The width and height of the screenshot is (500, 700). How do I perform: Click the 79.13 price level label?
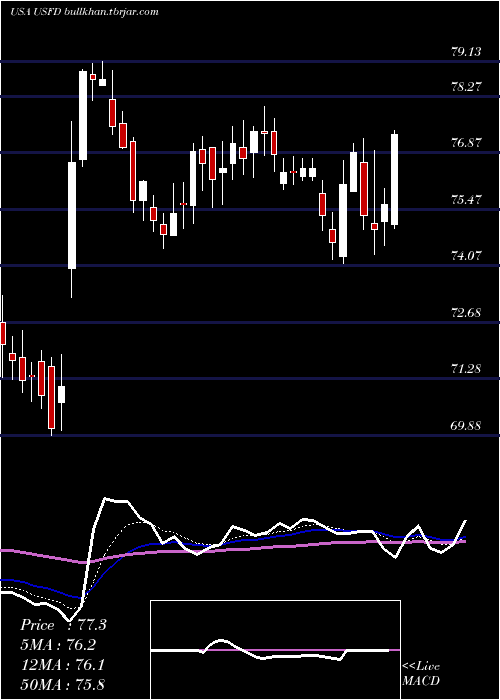(466, 52)
